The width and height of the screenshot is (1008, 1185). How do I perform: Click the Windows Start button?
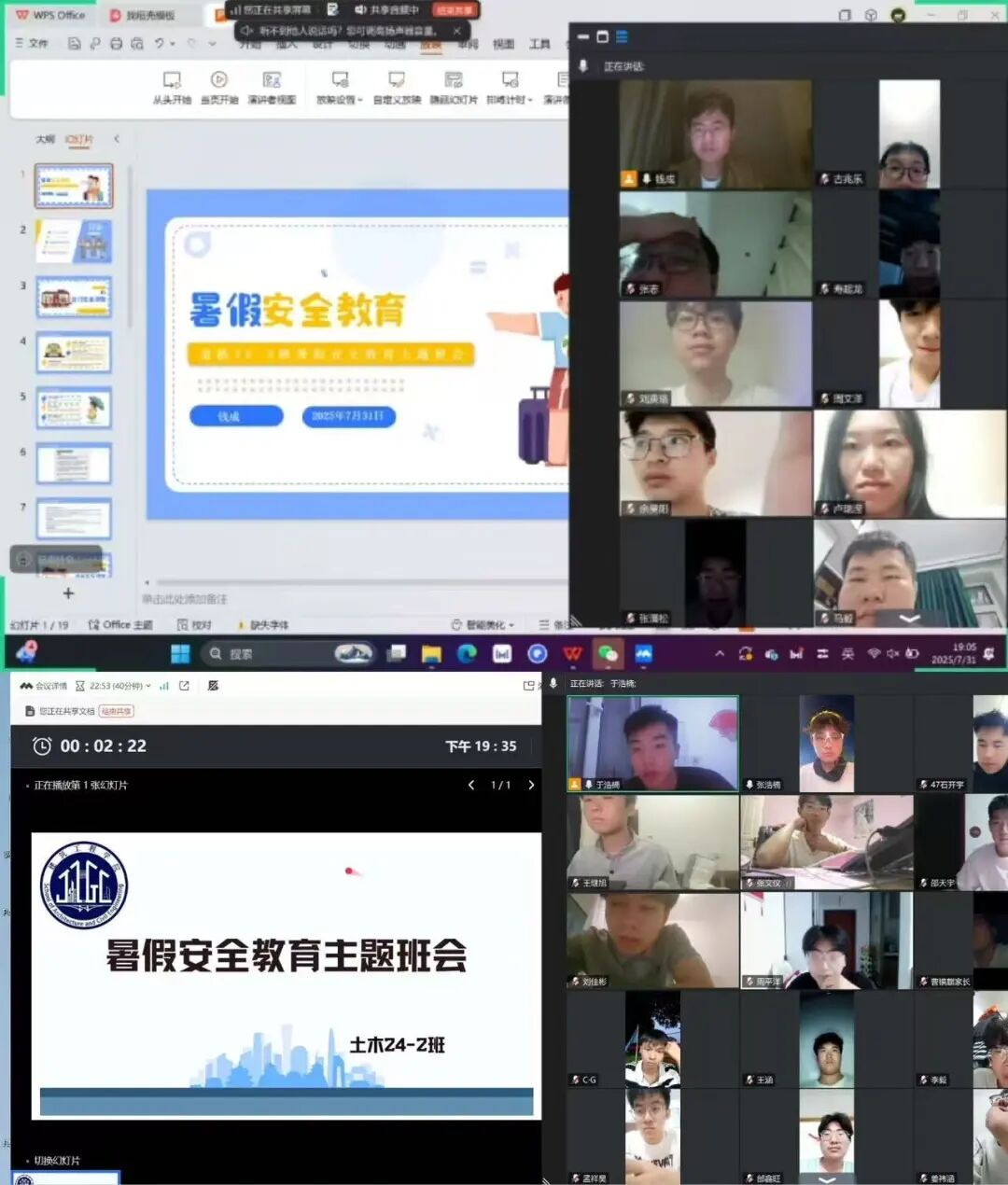(x=180, y=653)
